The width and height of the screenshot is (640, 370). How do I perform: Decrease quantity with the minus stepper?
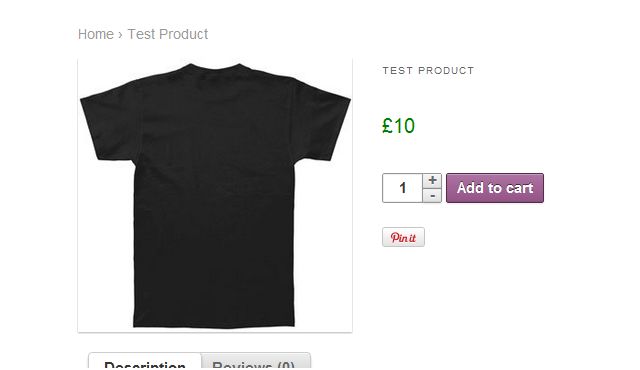click(432, 196)
